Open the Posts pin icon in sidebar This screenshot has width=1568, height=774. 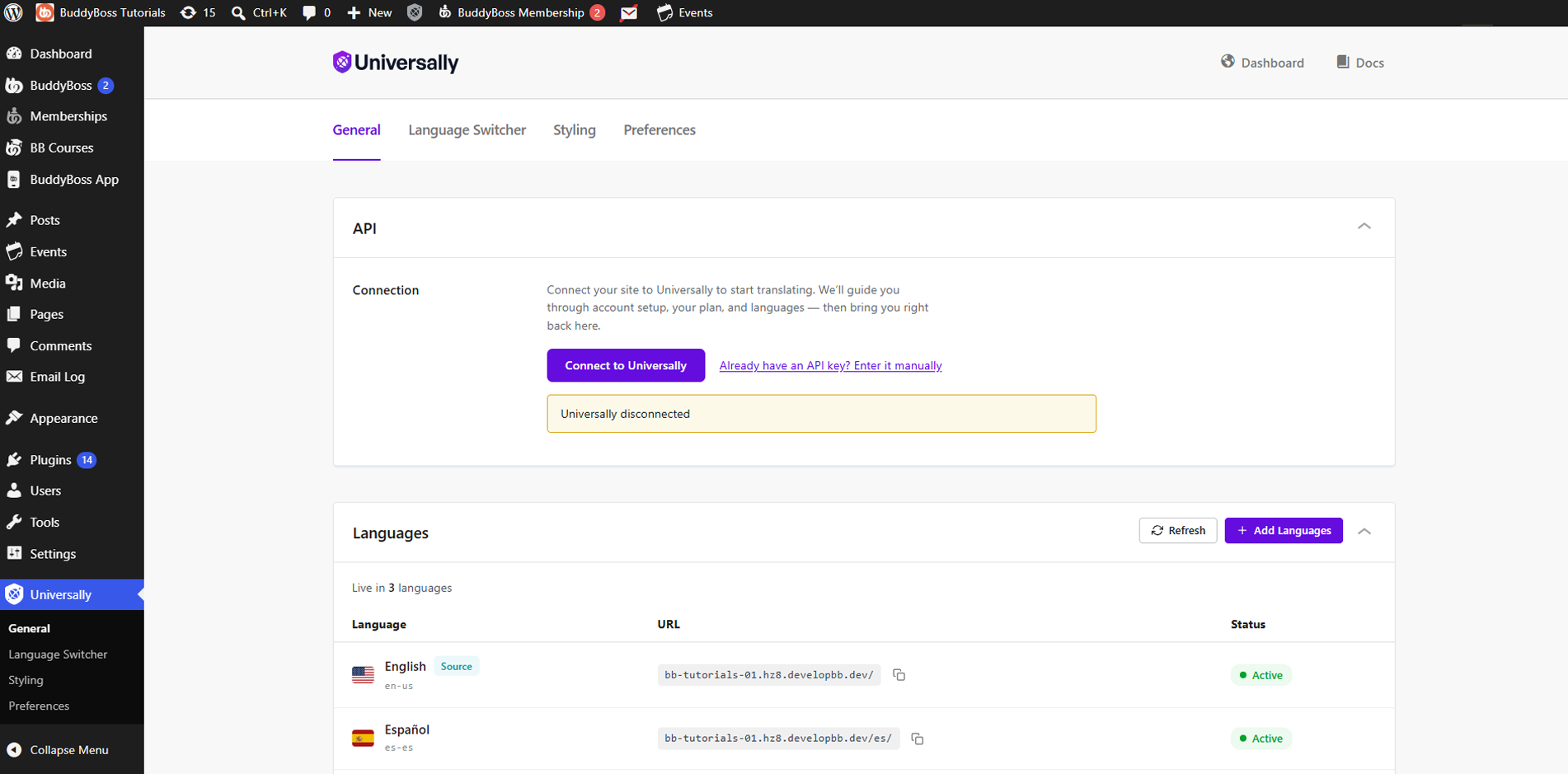point(14,220)
